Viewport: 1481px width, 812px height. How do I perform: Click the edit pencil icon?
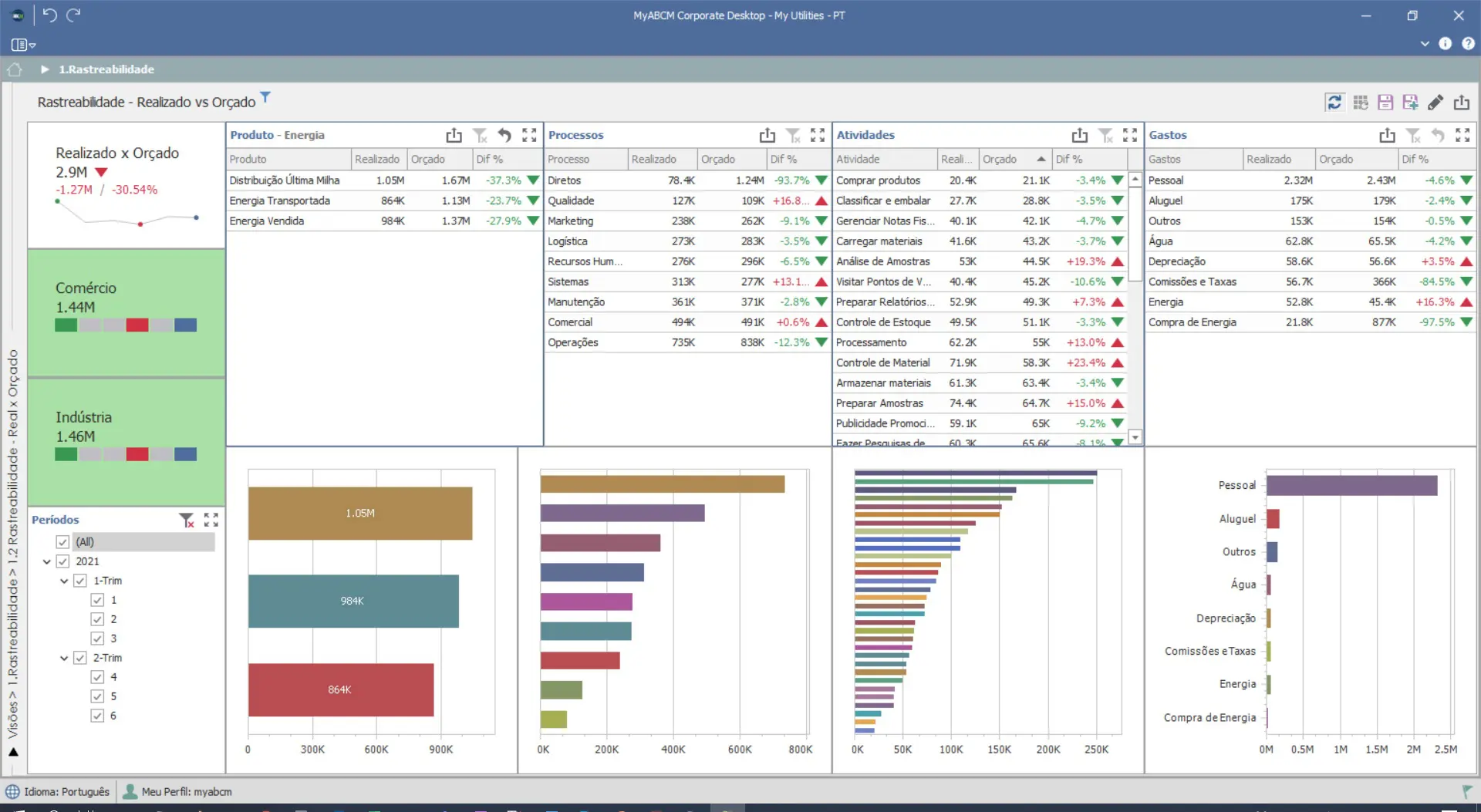point(1435,103)
